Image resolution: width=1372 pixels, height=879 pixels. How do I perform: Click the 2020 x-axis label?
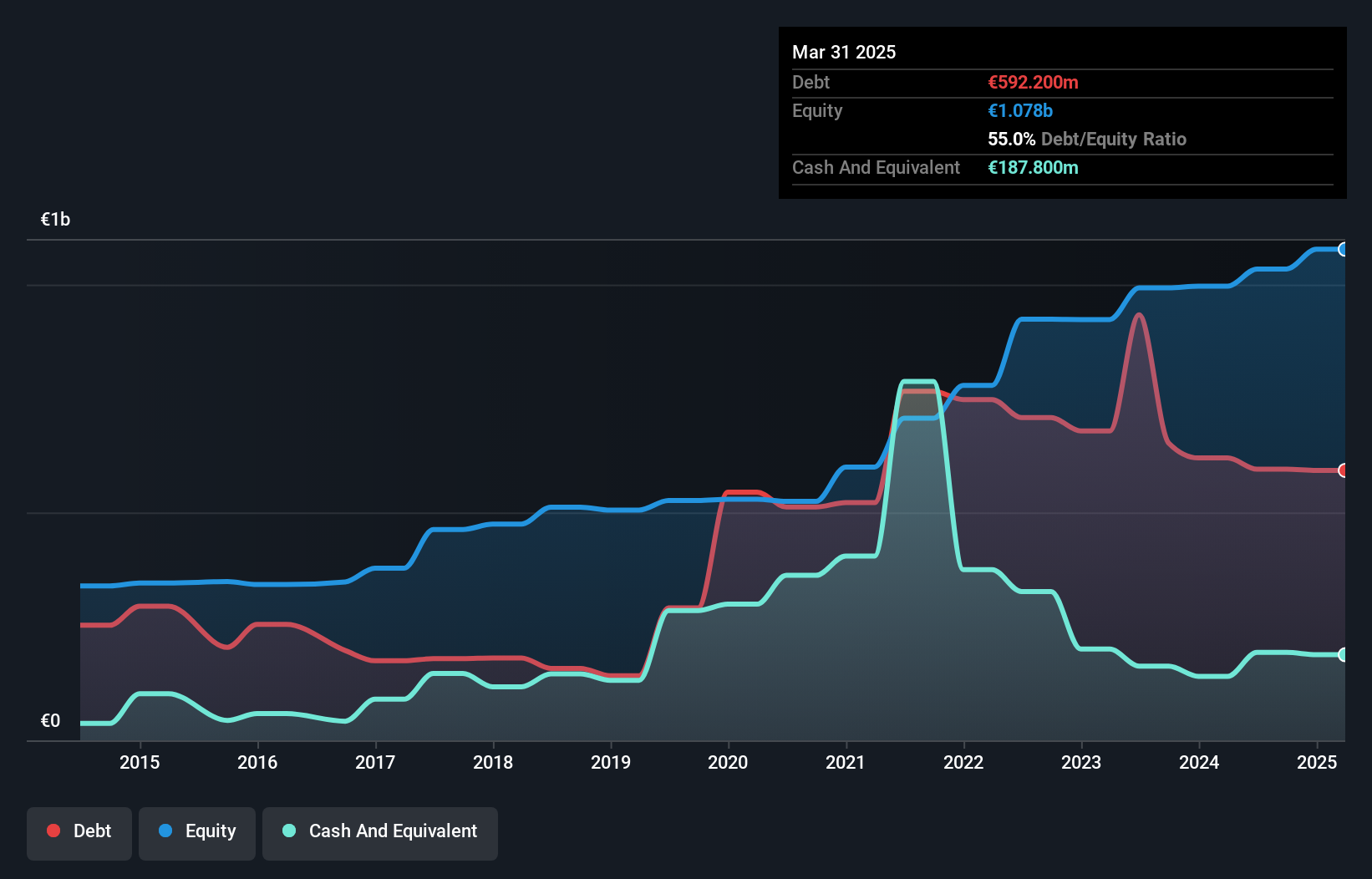(728, 762)
